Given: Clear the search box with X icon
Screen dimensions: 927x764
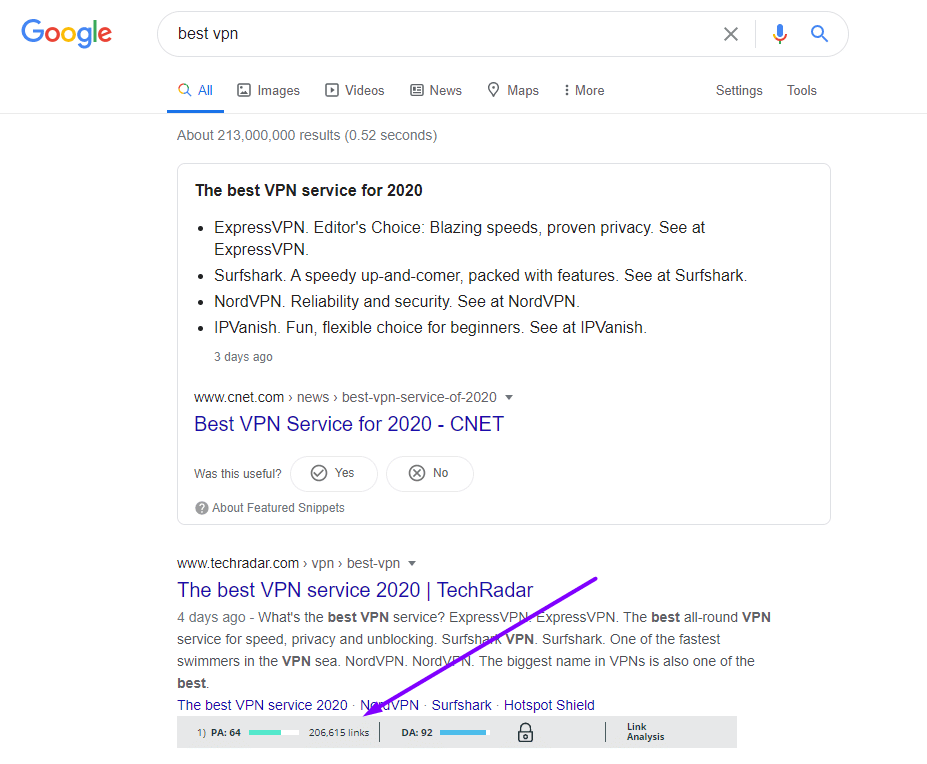Looking at the screenshot, I should 731,34.
